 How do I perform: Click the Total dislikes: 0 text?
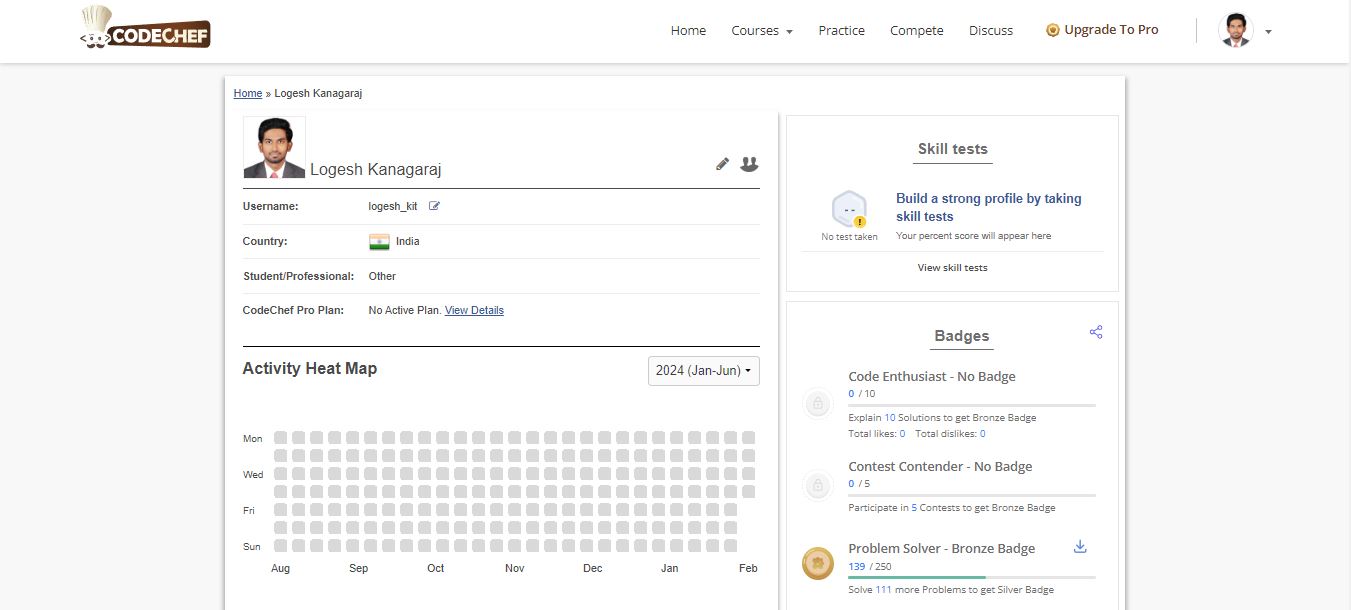(950, 434)
